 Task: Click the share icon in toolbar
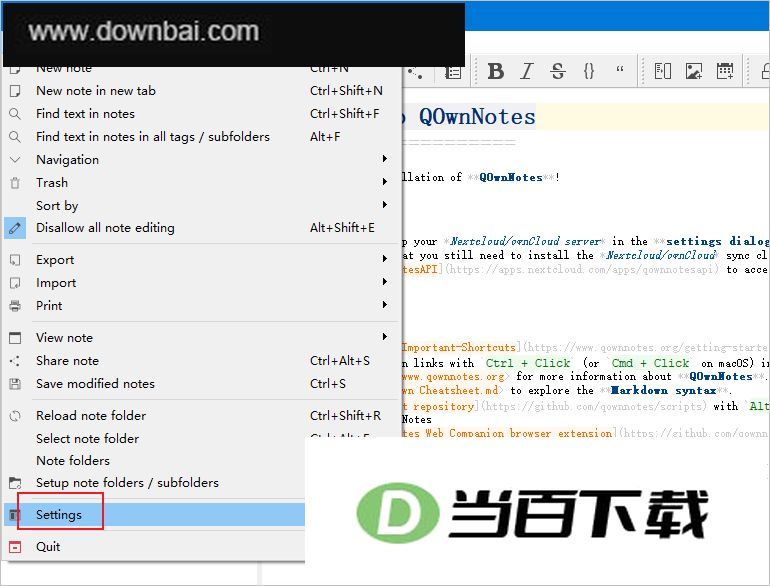coord(415,73)
